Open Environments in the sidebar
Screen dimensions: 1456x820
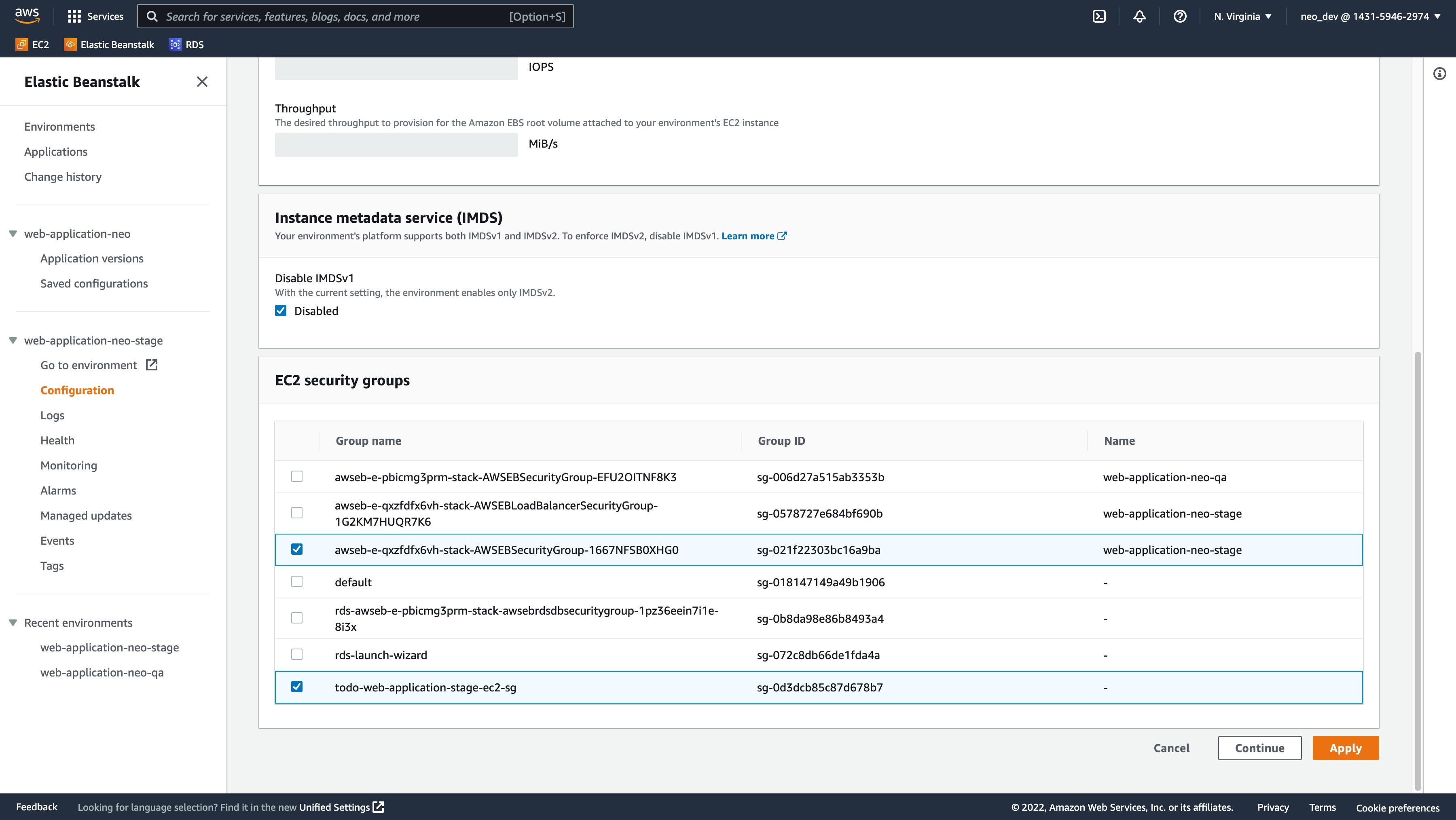click(59, 127)
